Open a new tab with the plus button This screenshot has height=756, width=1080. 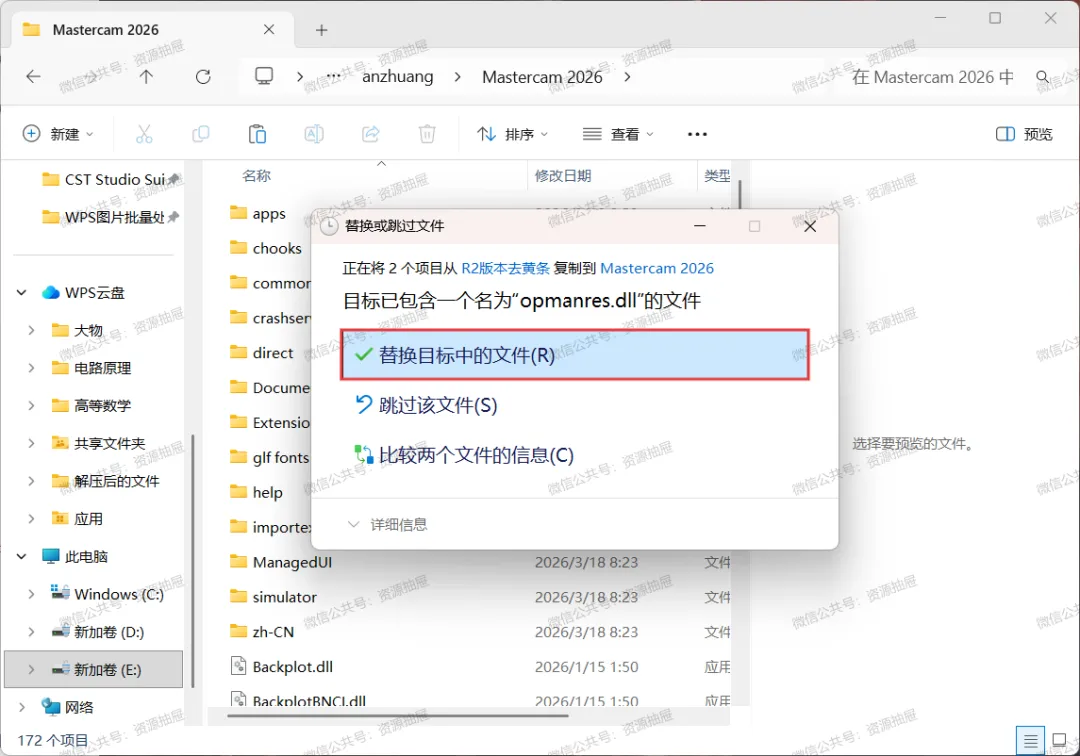tap(321, 30)
